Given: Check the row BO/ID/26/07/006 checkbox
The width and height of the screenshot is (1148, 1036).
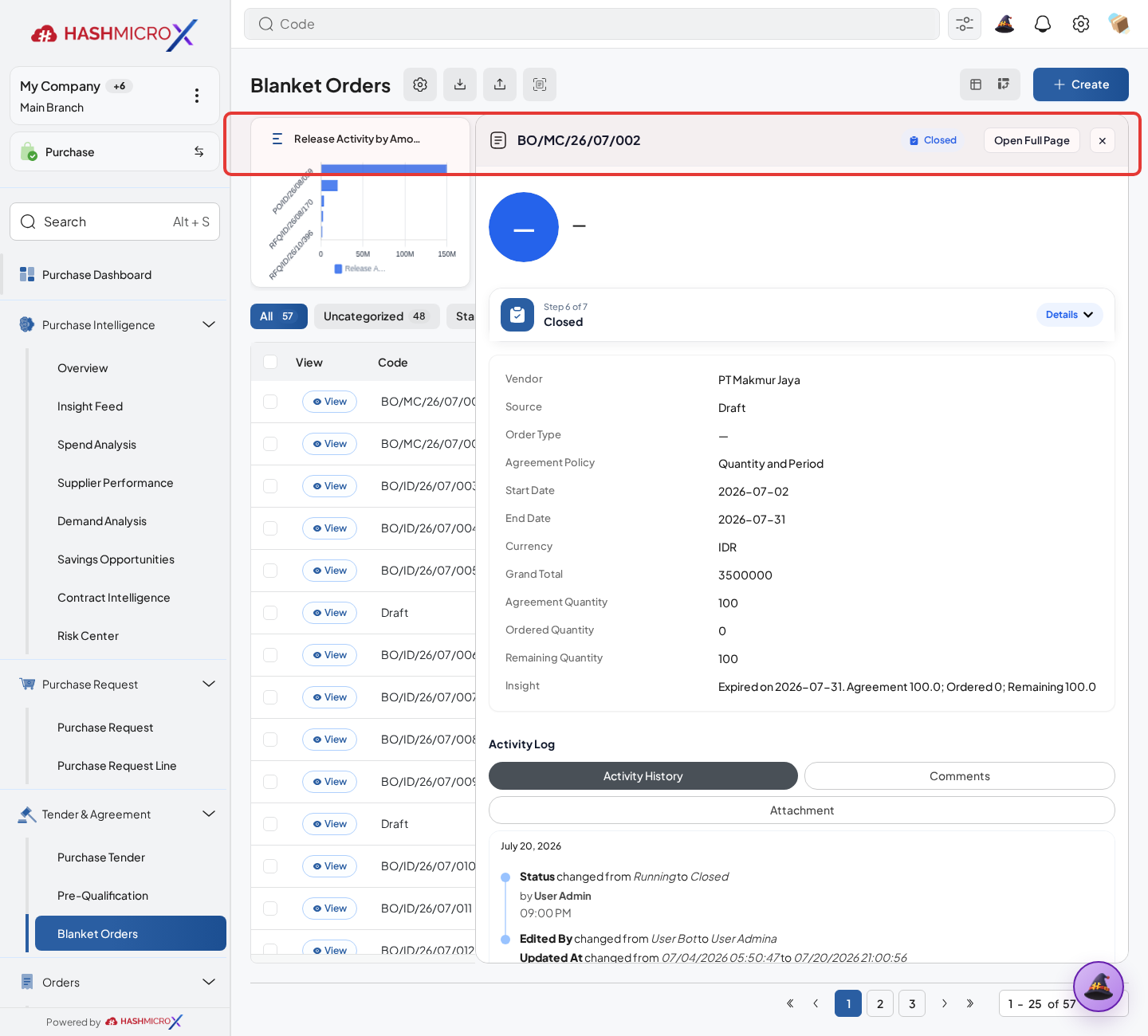Looking at the screenshot, I should coord(270,655).
